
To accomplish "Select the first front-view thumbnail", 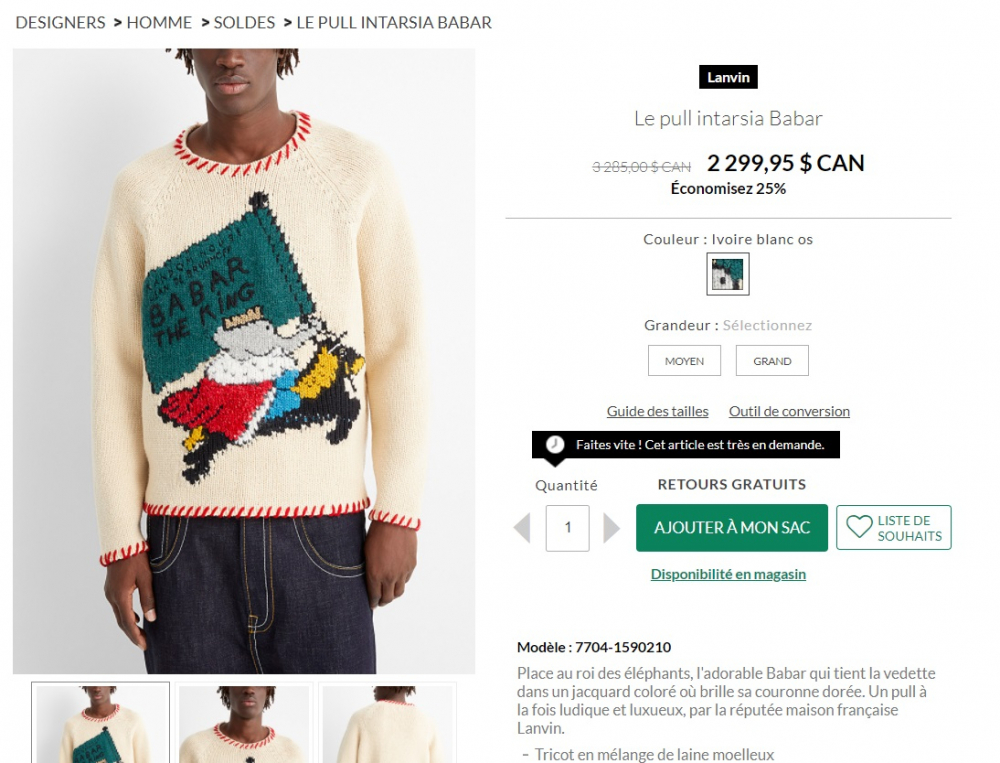I will tap(101, 722).
